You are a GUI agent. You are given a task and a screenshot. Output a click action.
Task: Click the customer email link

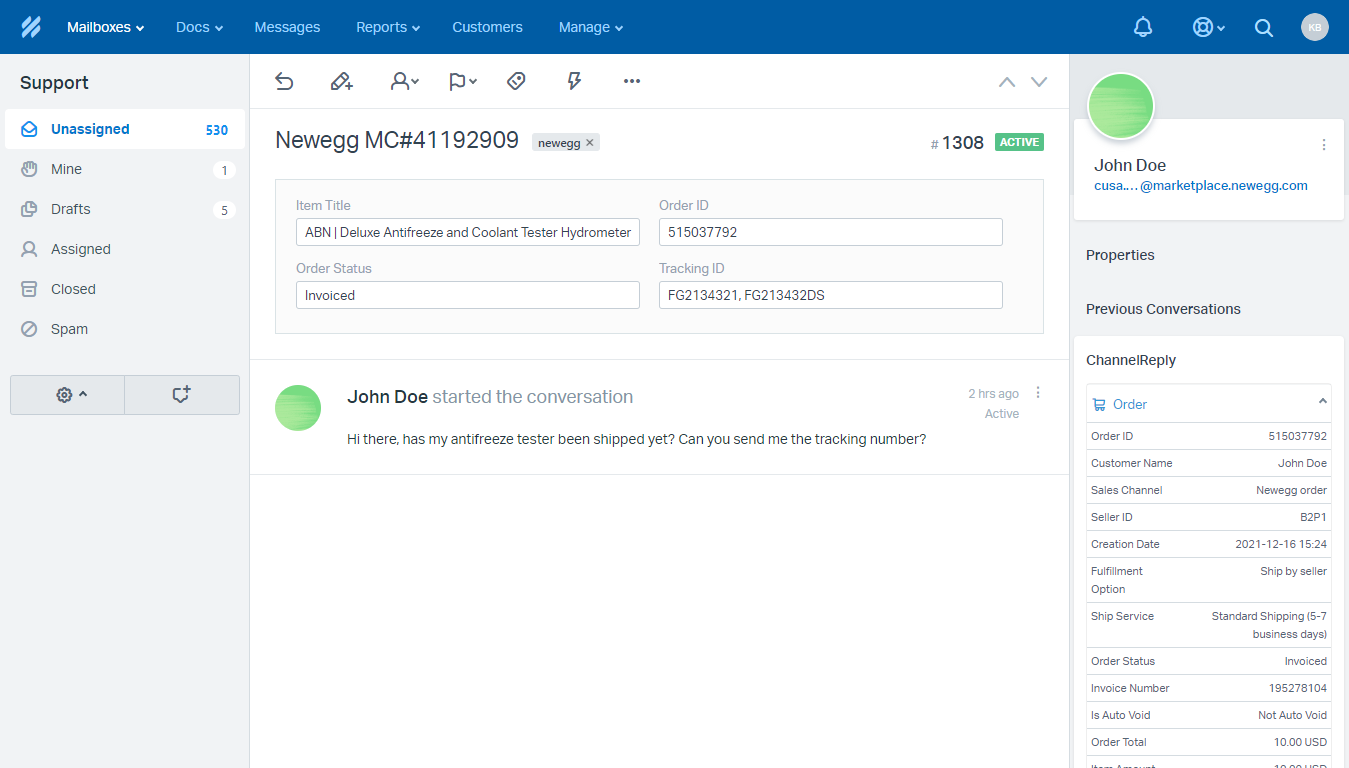1201,186
